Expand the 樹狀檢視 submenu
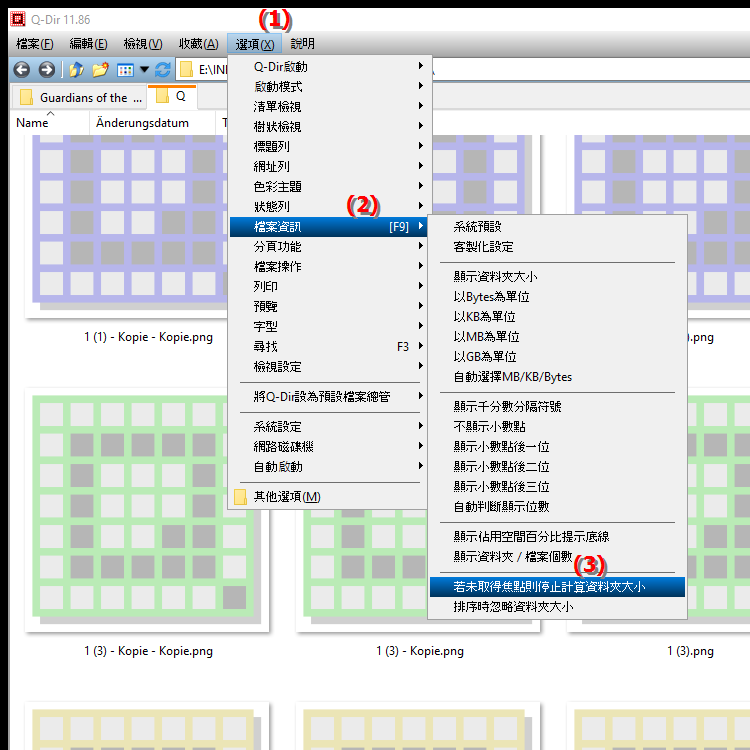750x750 pixels. tap(330, 127)
